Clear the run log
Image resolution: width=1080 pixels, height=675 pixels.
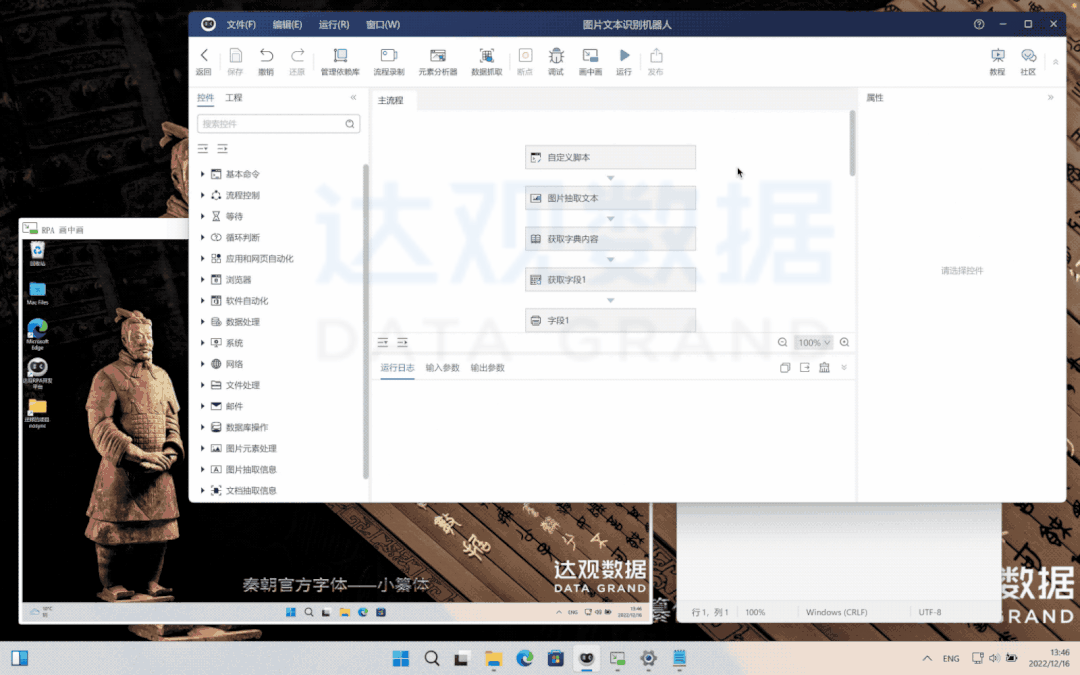824,368
